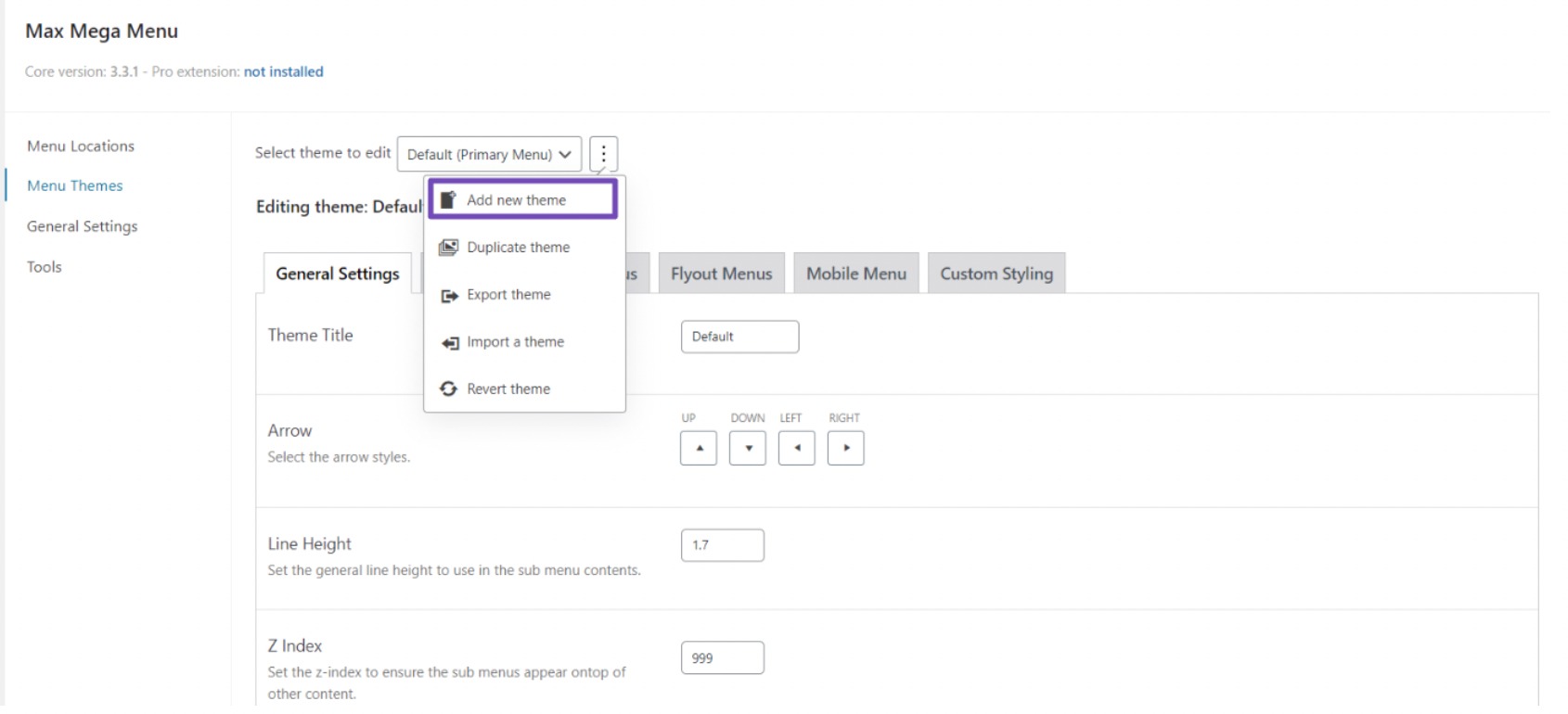Select the Down arrow style box
This screenshot has height=714, width=1568.
click(748, 448)
